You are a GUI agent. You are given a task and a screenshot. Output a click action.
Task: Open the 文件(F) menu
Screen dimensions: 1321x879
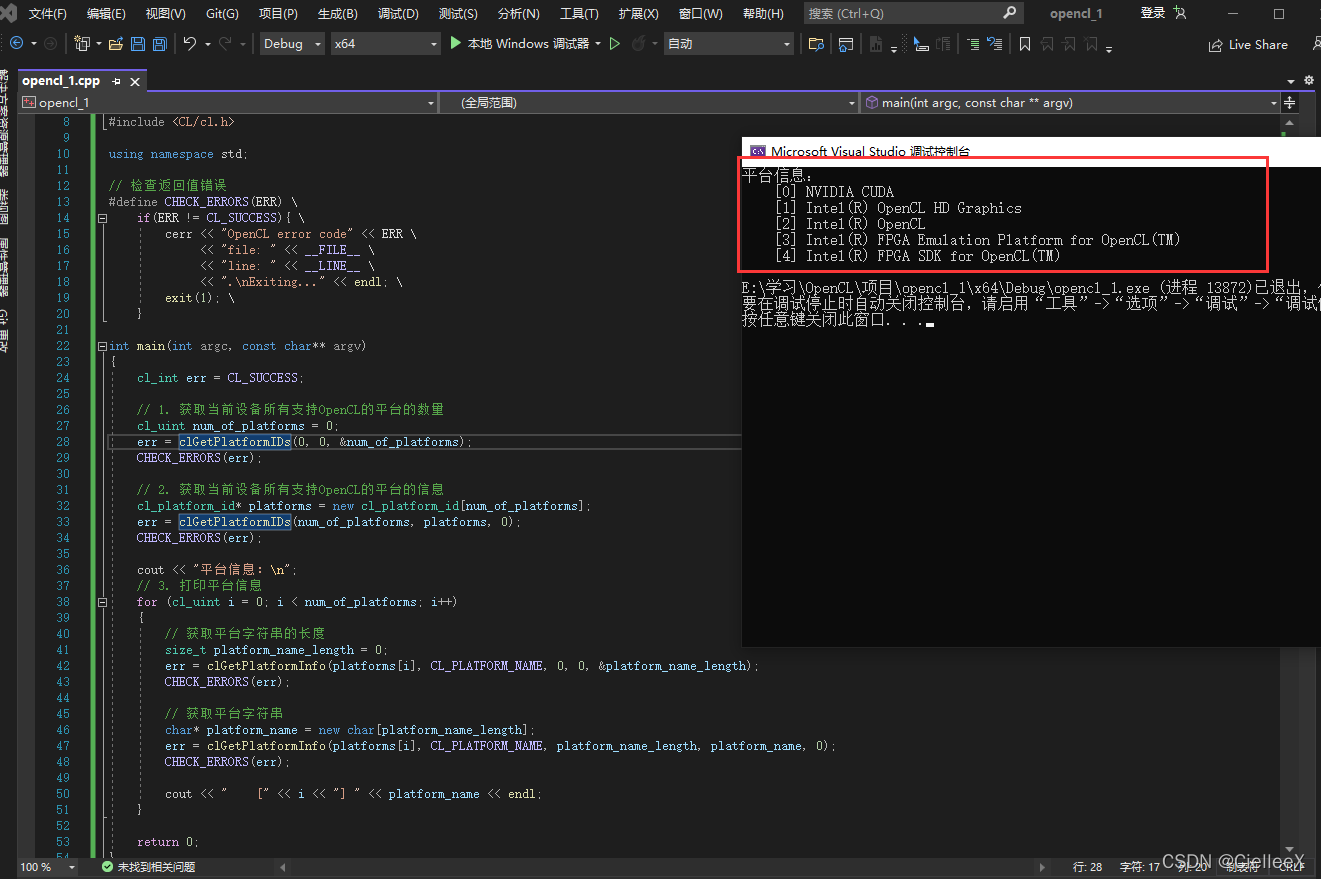click(x=47, y=14)
